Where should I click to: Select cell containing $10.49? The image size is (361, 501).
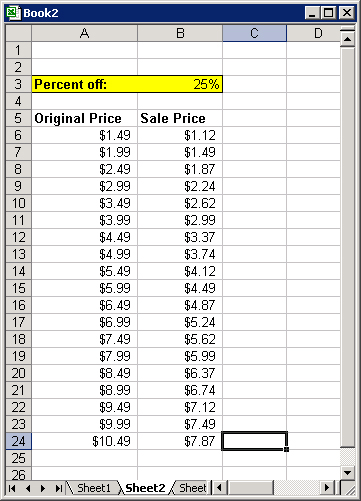point(84,441)
